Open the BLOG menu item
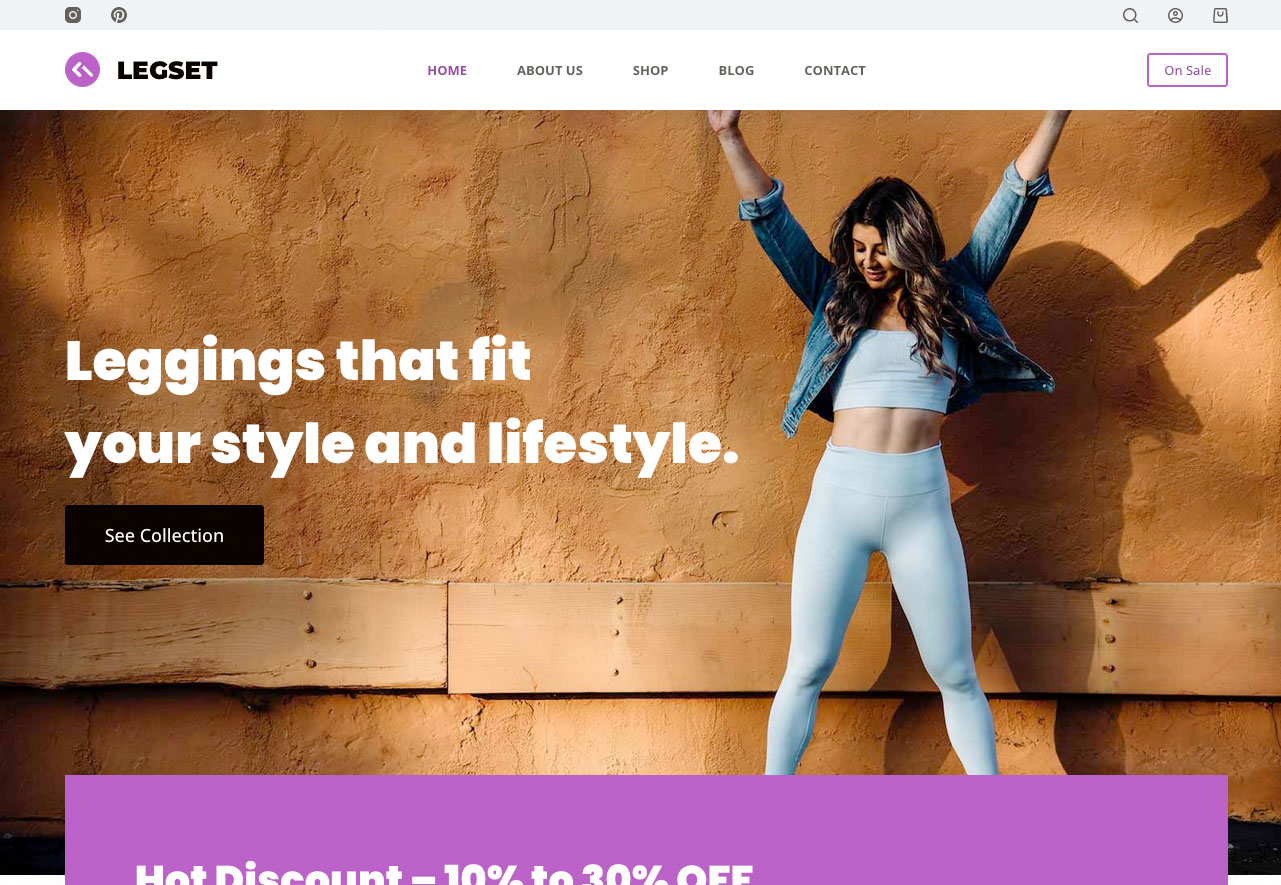1281x885 pixels. coord(736,70)
